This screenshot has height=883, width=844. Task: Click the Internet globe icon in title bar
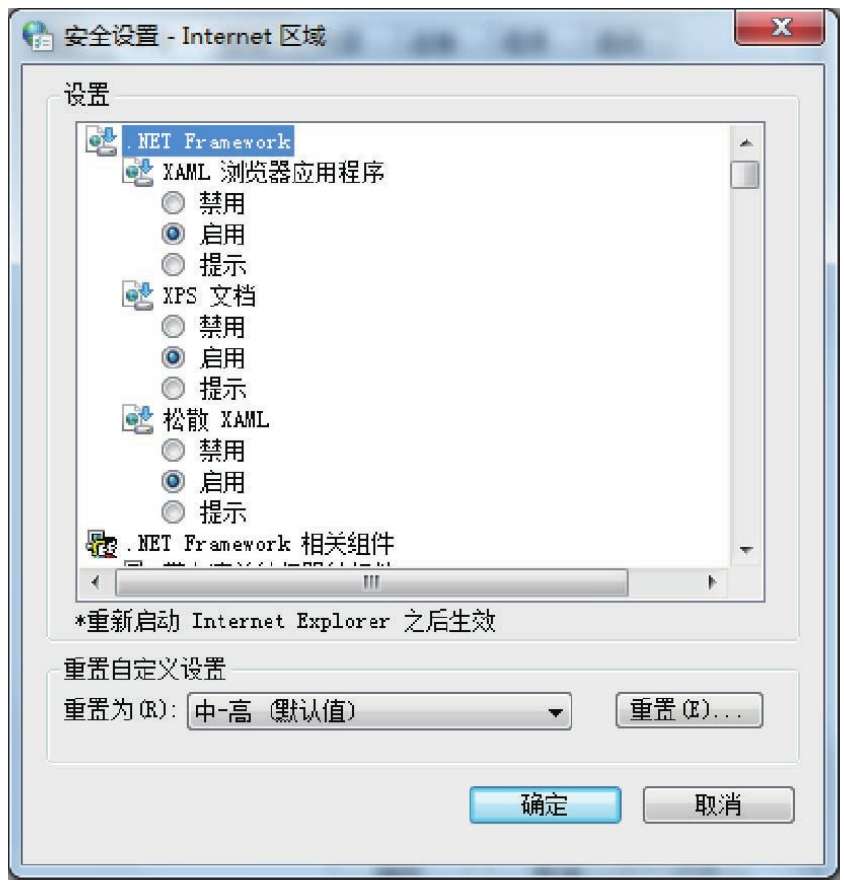[x=37, y=36]
